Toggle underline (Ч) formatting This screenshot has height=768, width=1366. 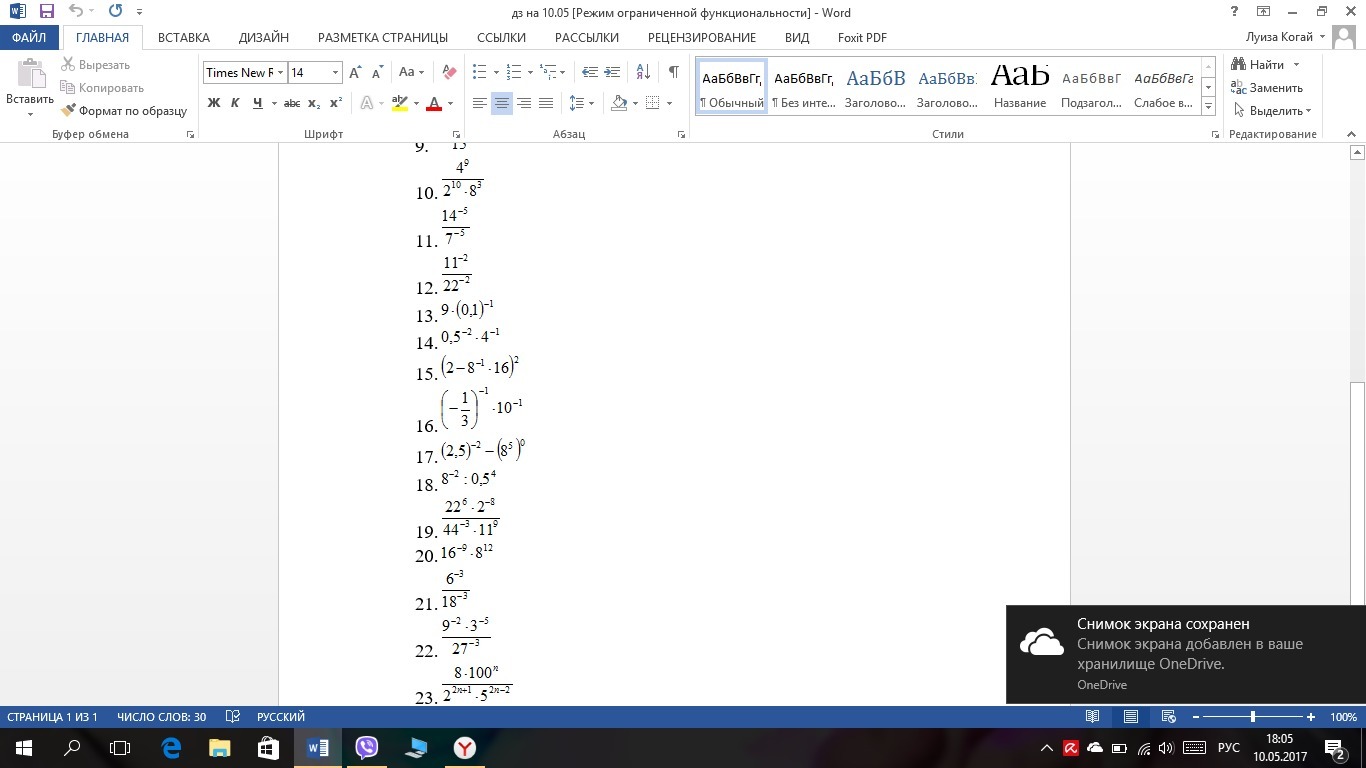258,103
